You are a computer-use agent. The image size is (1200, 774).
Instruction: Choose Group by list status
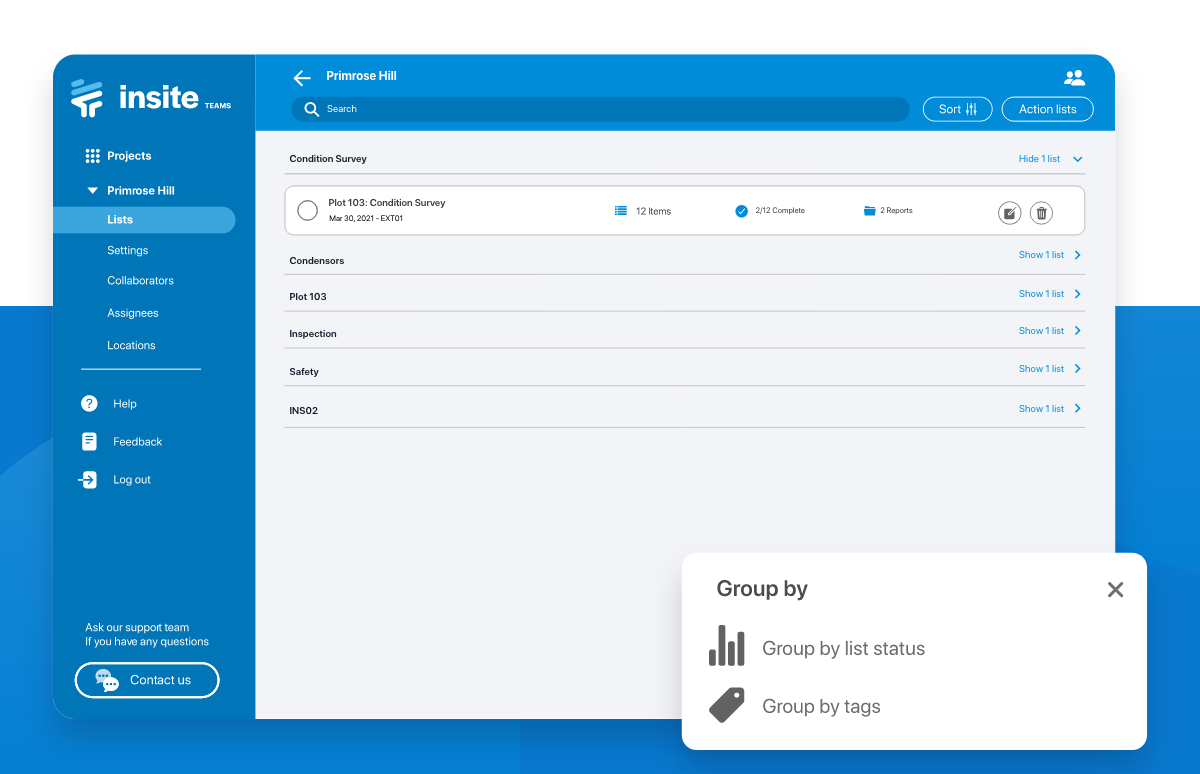click(x=843, y=648)
